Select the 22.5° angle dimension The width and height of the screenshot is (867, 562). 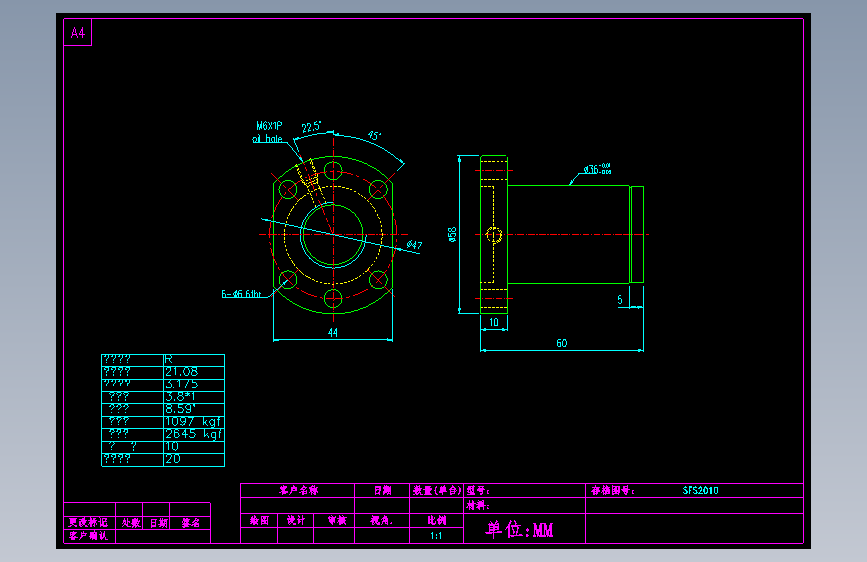311,127
